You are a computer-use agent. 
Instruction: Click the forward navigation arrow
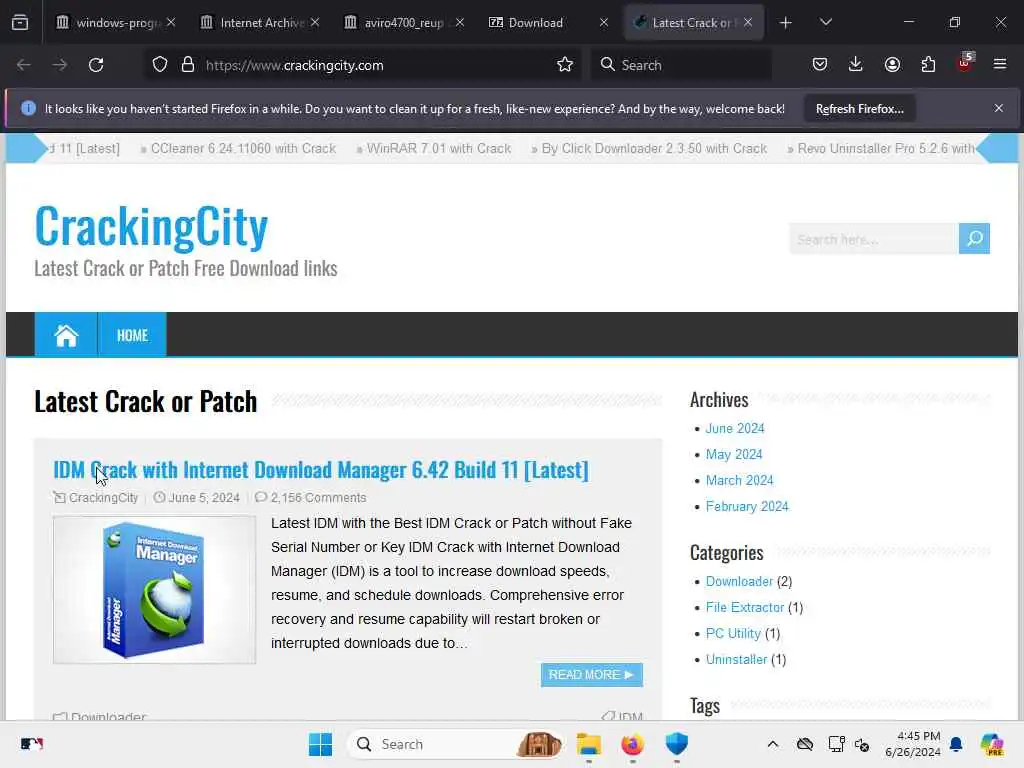pos(60,65)
